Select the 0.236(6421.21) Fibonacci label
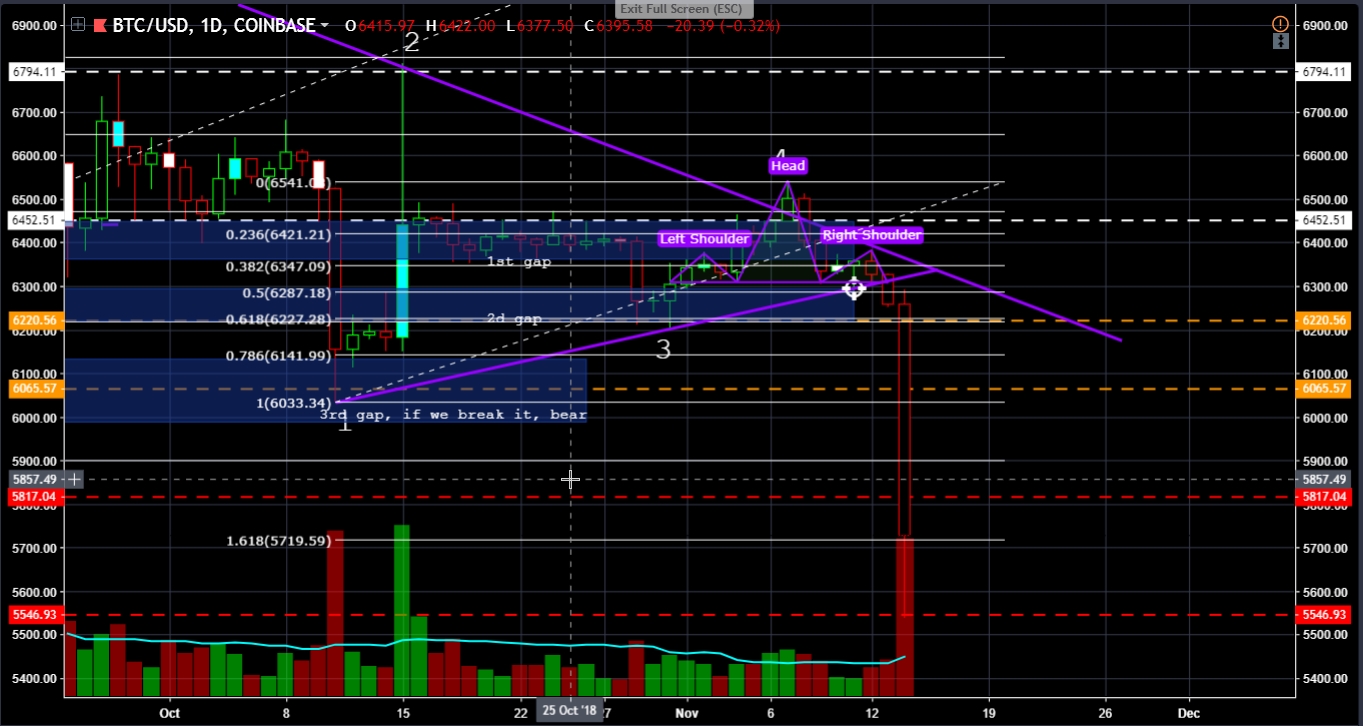This screenshot has height=726, width=1363. tap(278, 235)
